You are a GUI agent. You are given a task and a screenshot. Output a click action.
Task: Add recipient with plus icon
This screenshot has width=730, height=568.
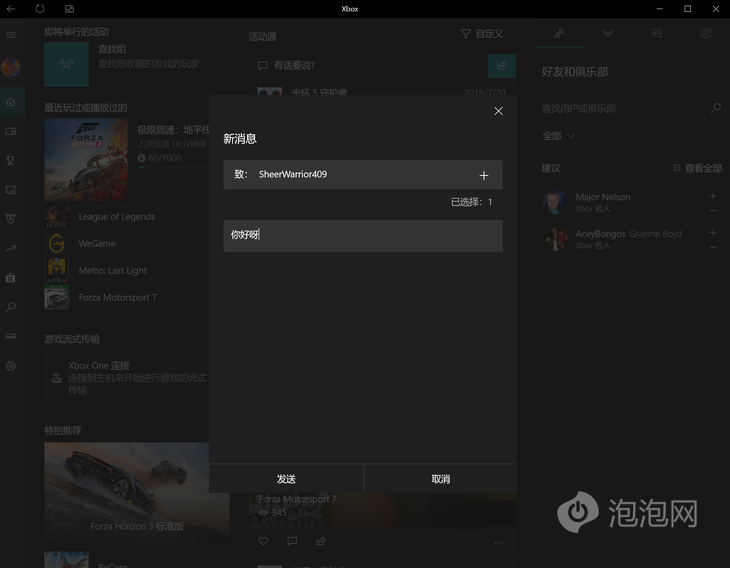484,175
